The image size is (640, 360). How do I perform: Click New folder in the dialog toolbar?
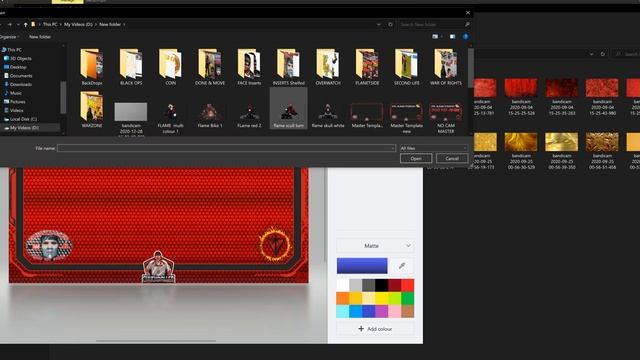(40, 37)
